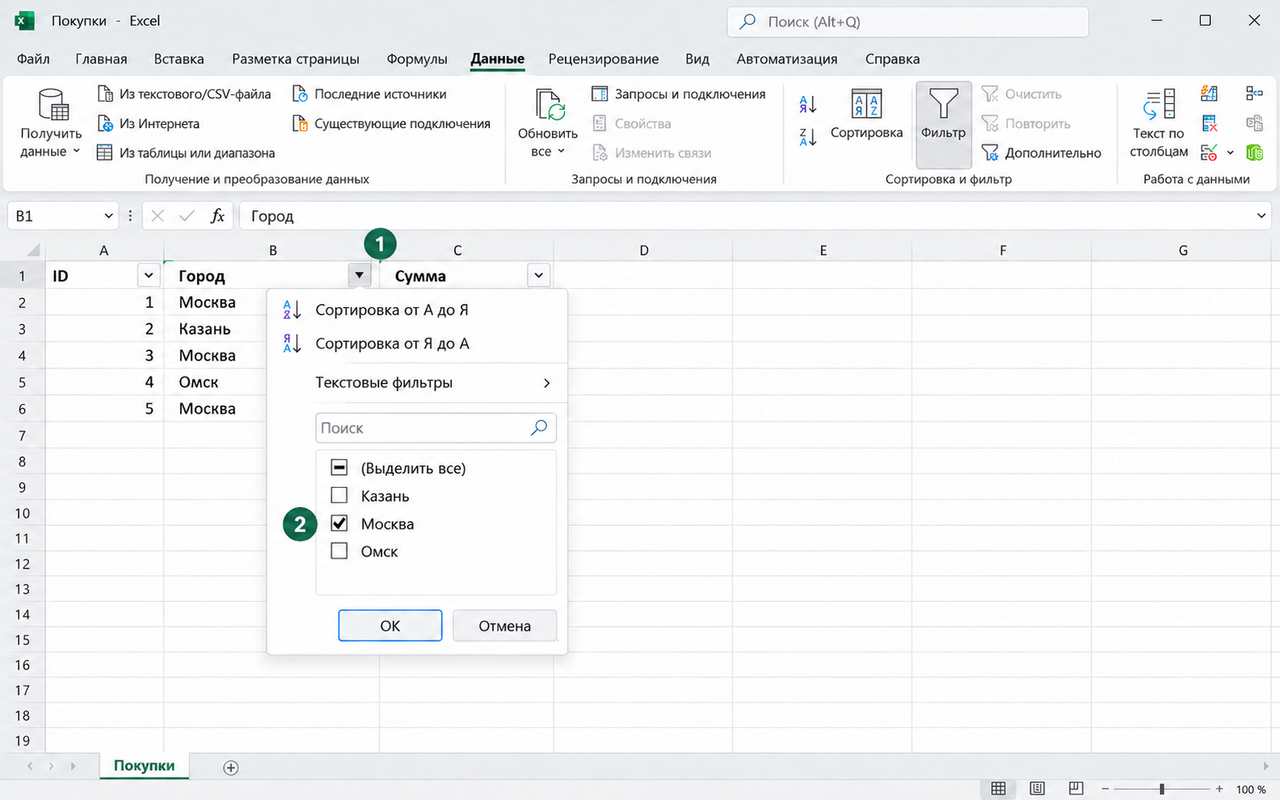
Task: Expand the Name Box dropdown
Action: (109, 216)
